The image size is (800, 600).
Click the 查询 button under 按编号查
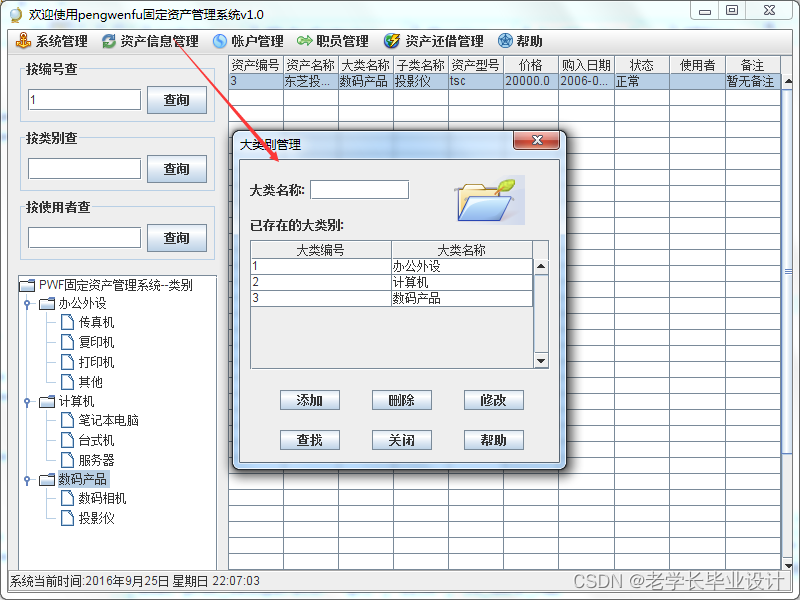177,100
